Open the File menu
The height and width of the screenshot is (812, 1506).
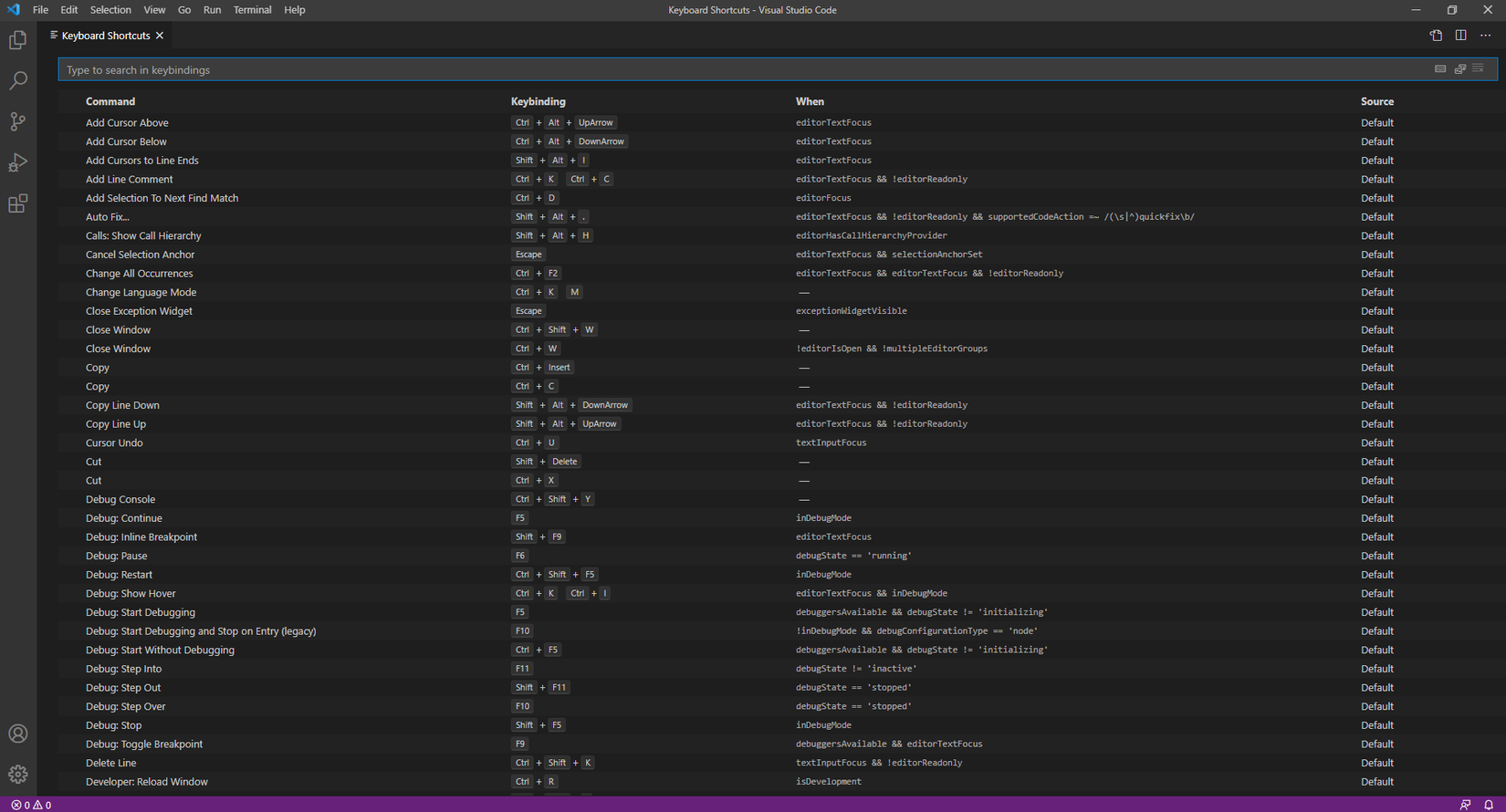point(40,10)
